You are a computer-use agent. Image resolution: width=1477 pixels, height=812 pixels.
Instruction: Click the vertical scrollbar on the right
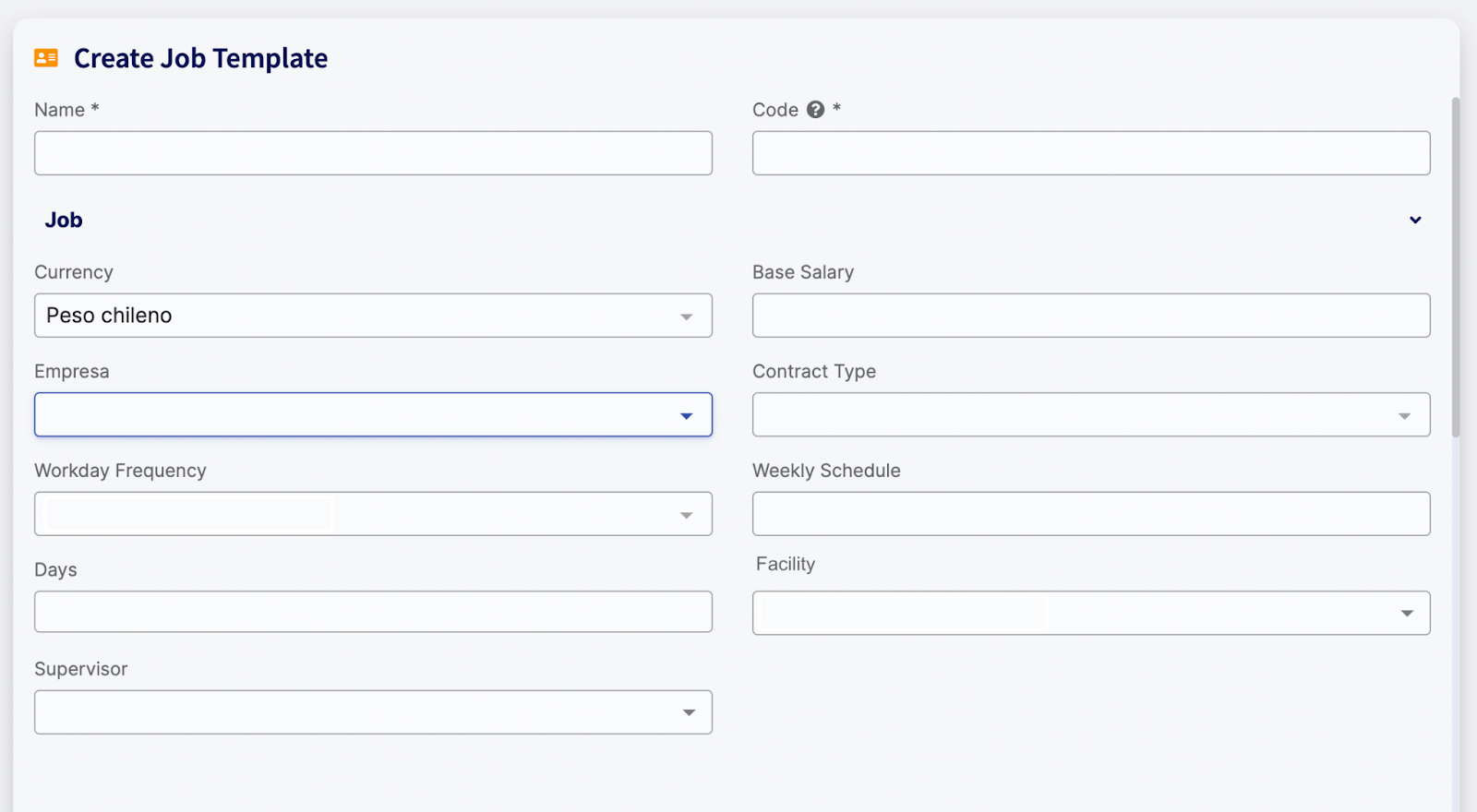pos(1456,268)
